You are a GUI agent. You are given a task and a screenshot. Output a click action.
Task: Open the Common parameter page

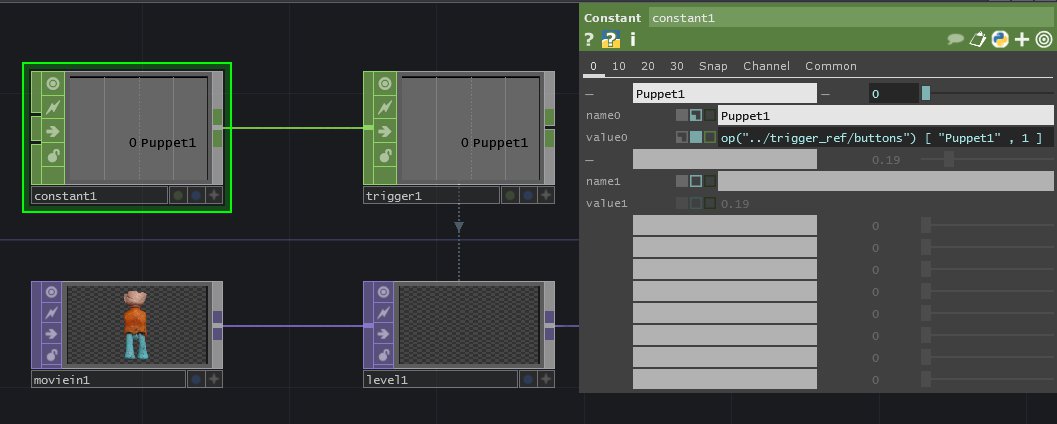pyautogui.click(x=831, y=66)
